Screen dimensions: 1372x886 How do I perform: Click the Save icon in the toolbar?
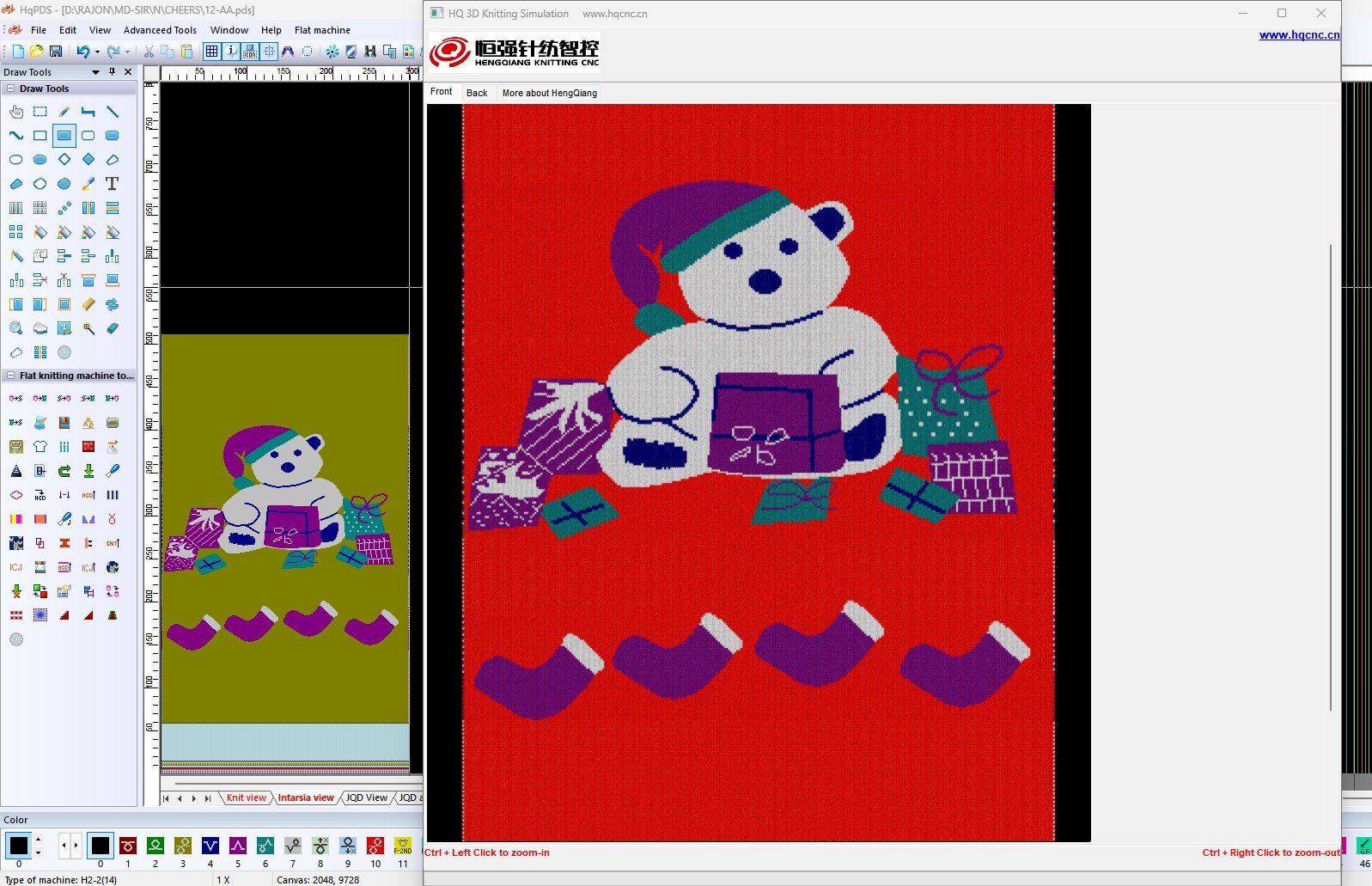click(x=56, y=52)
